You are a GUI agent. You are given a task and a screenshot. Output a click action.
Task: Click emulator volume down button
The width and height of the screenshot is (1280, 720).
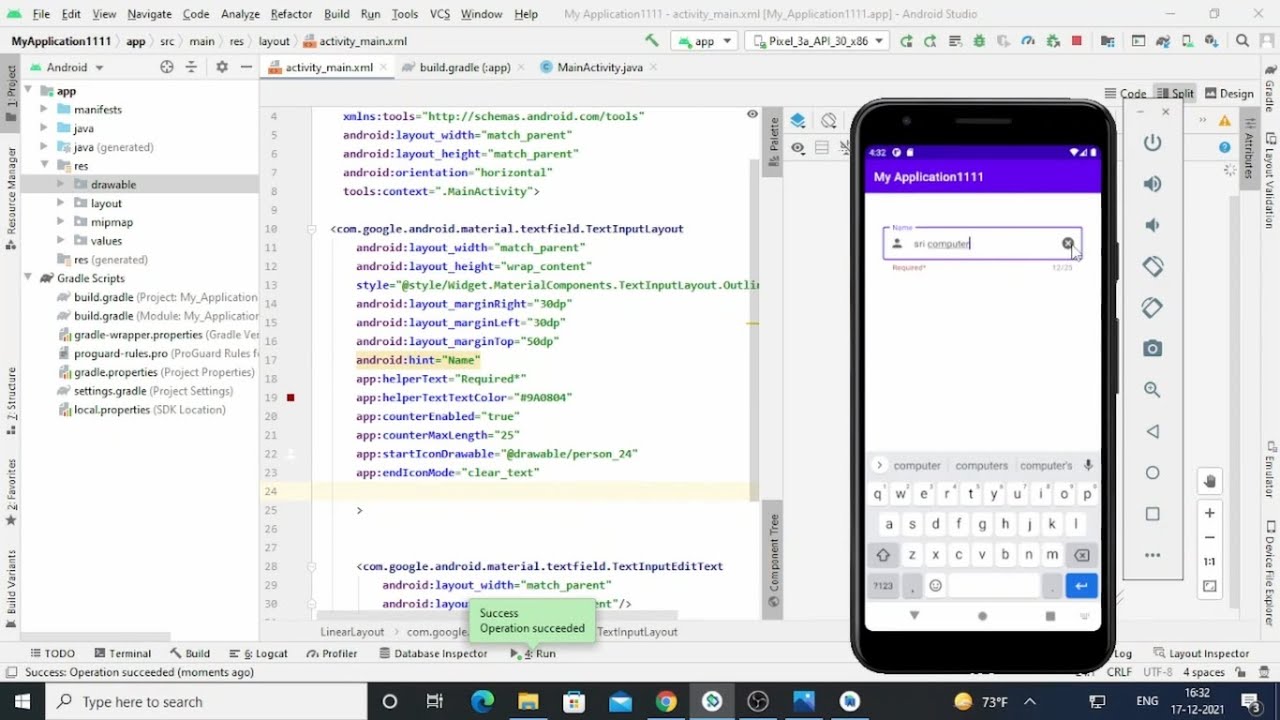pyautogui.click(x=1153, y=225)
